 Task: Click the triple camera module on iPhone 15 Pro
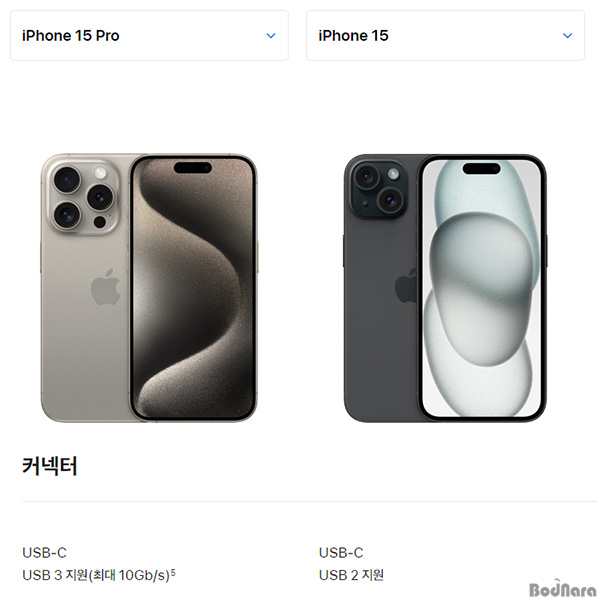[x=84, y=197]
